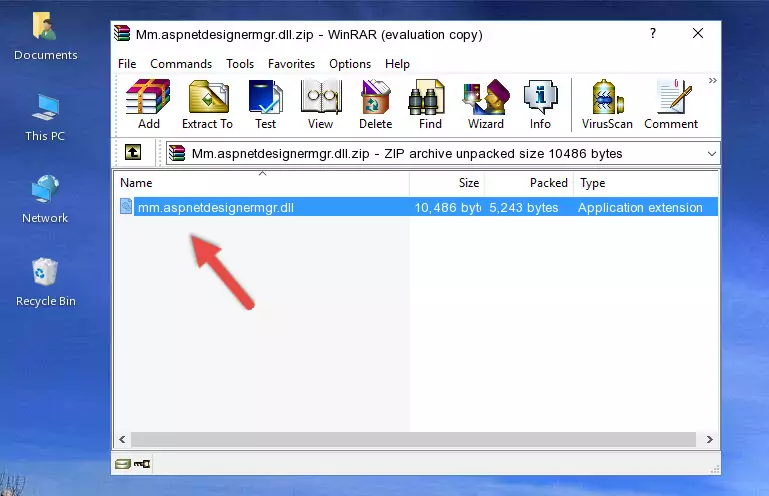Open the Find binoculars tool
The image size is (769, 496).
pos(430,104)
